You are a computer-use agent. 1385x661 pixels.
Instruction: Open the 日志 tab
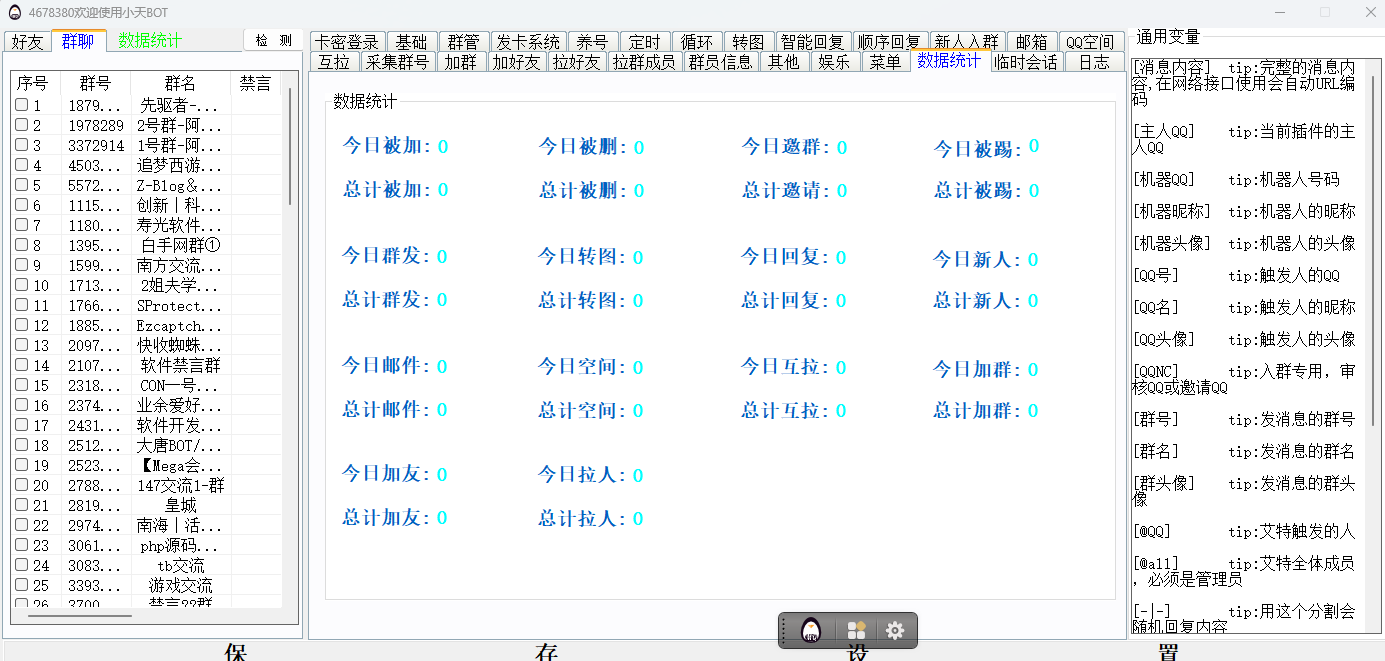1094,62
